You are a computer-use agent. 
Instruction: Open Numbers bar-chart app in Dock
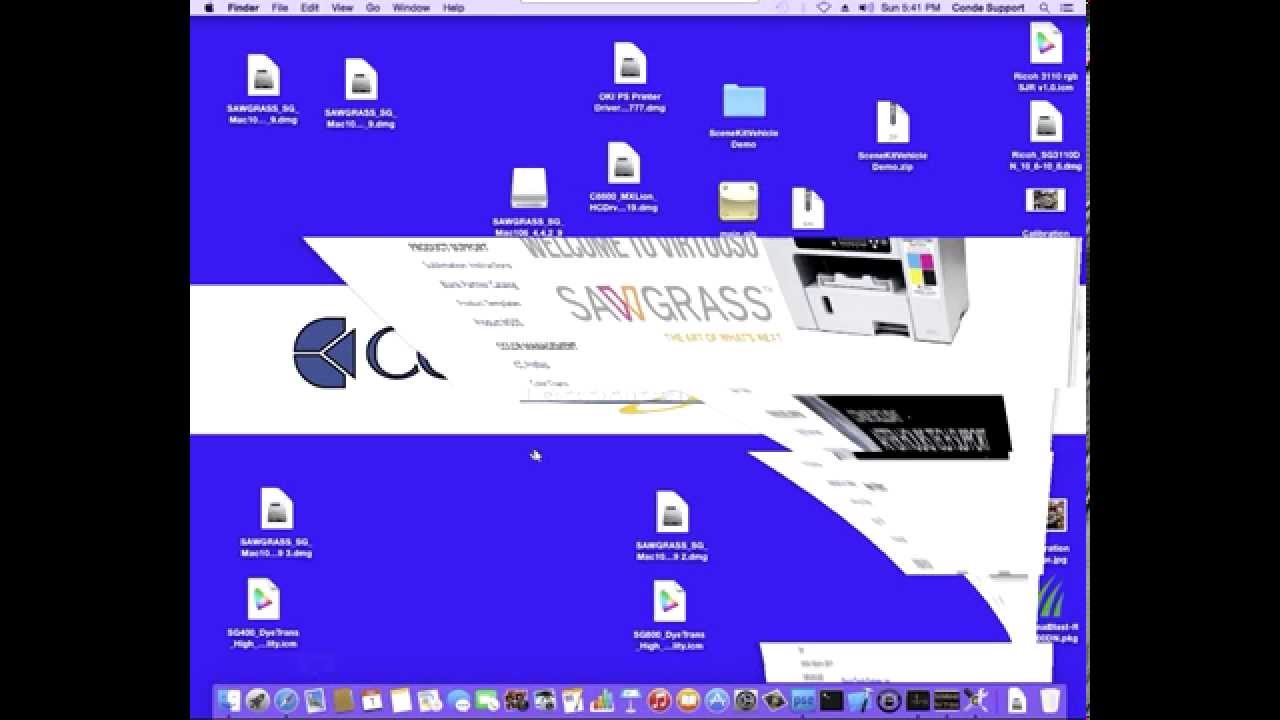tap(602, 701)
